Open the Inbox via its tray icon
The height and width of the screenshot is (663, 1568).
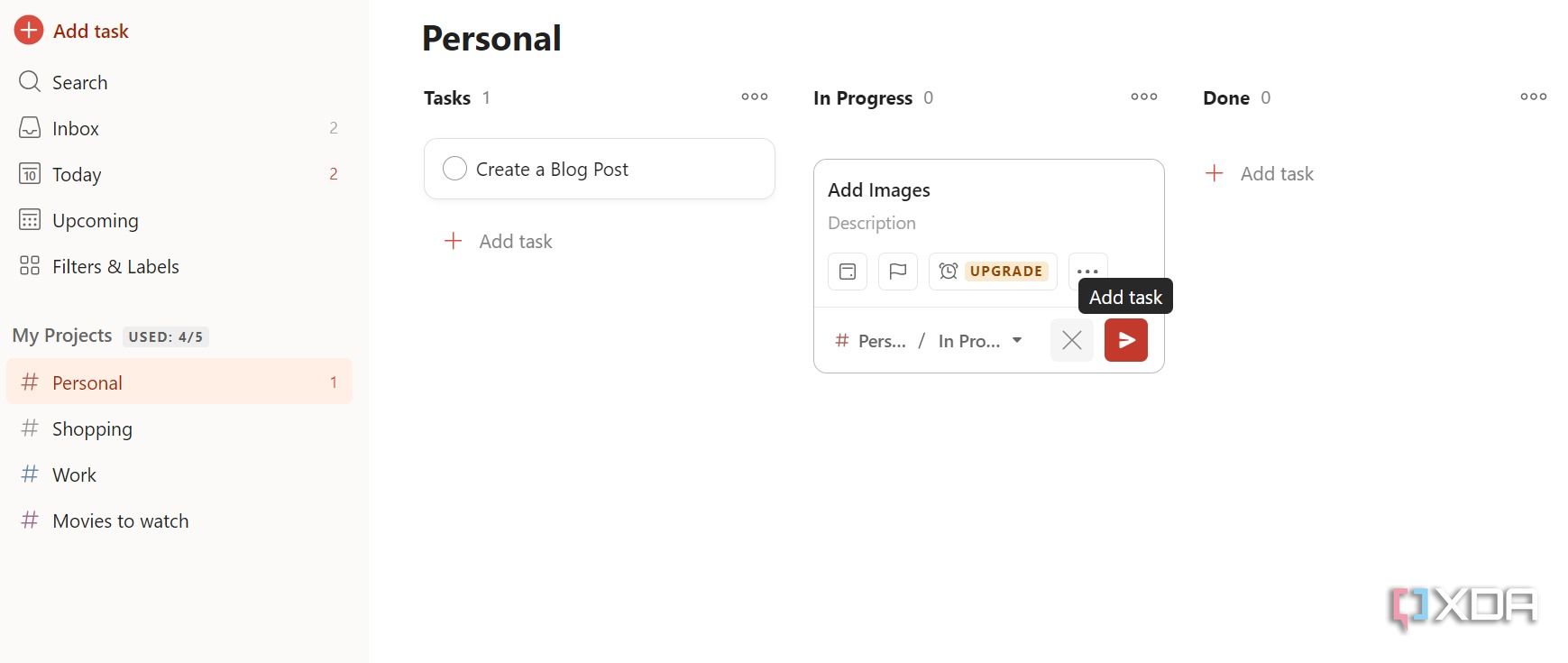pos(29,127)
